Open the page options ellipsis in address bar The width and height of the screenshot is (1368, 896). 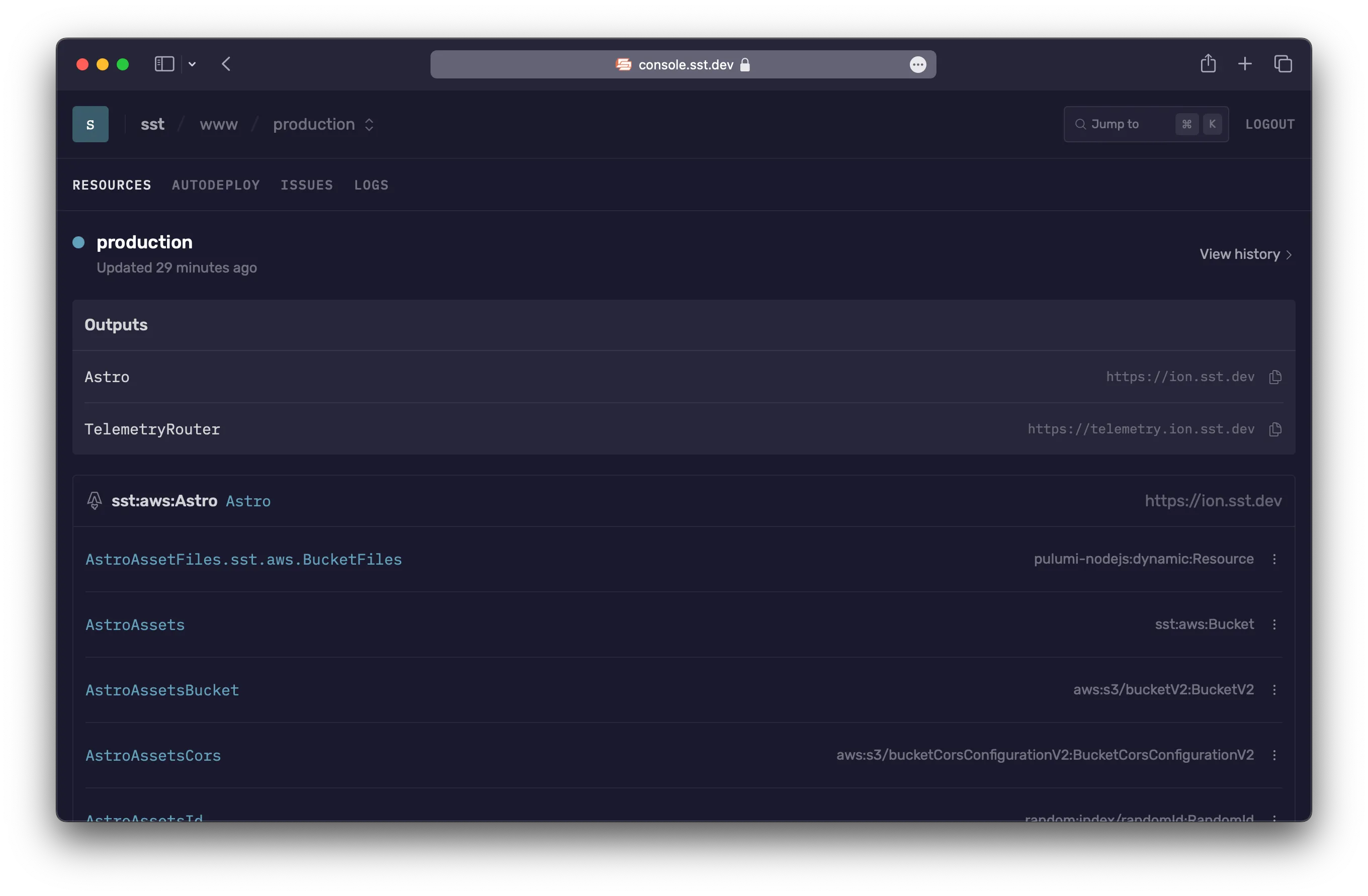click(917, 64)
